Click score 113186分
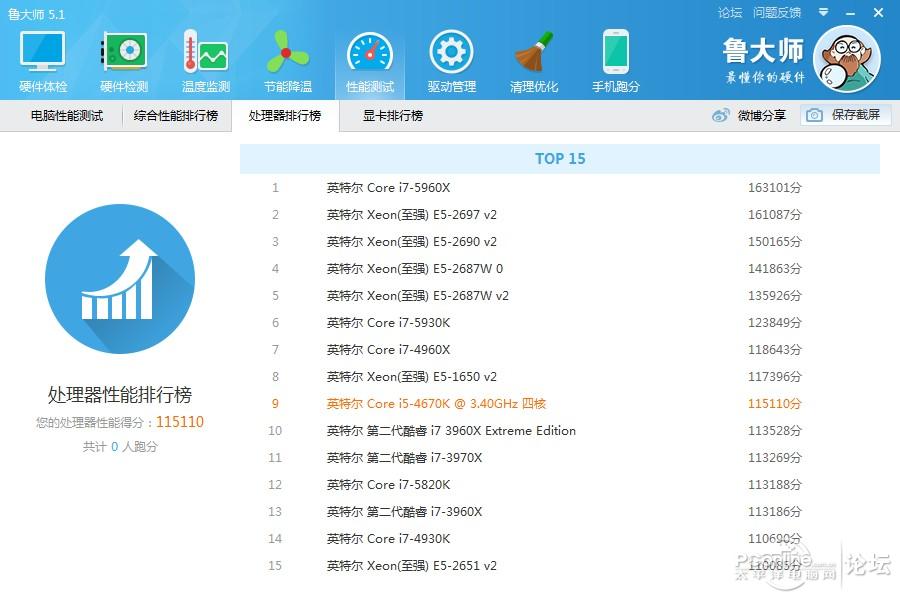Screen dimensions: 900x600 [x=774, y=512]
